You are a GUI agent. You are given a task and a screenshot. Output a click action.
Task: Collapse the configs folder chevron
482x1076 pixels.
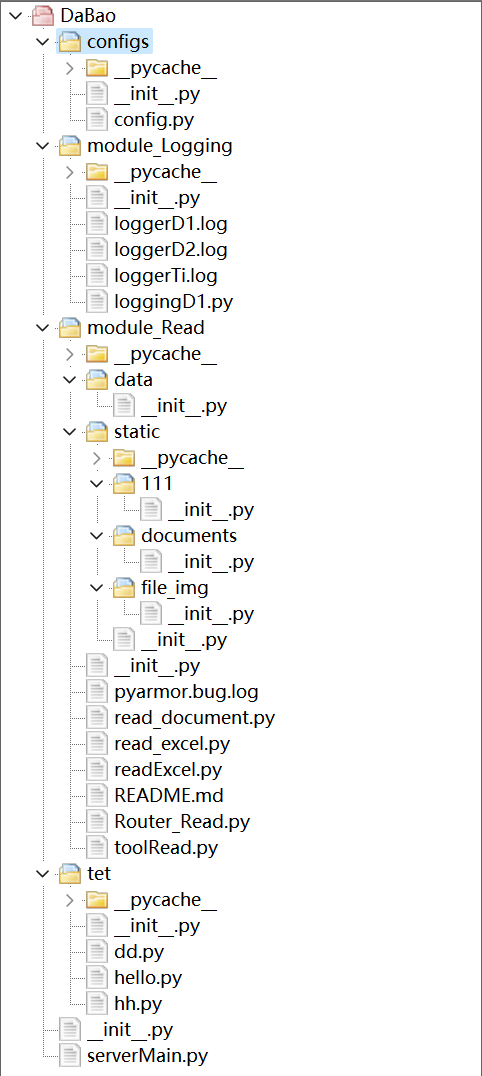[x=43, y=42]
